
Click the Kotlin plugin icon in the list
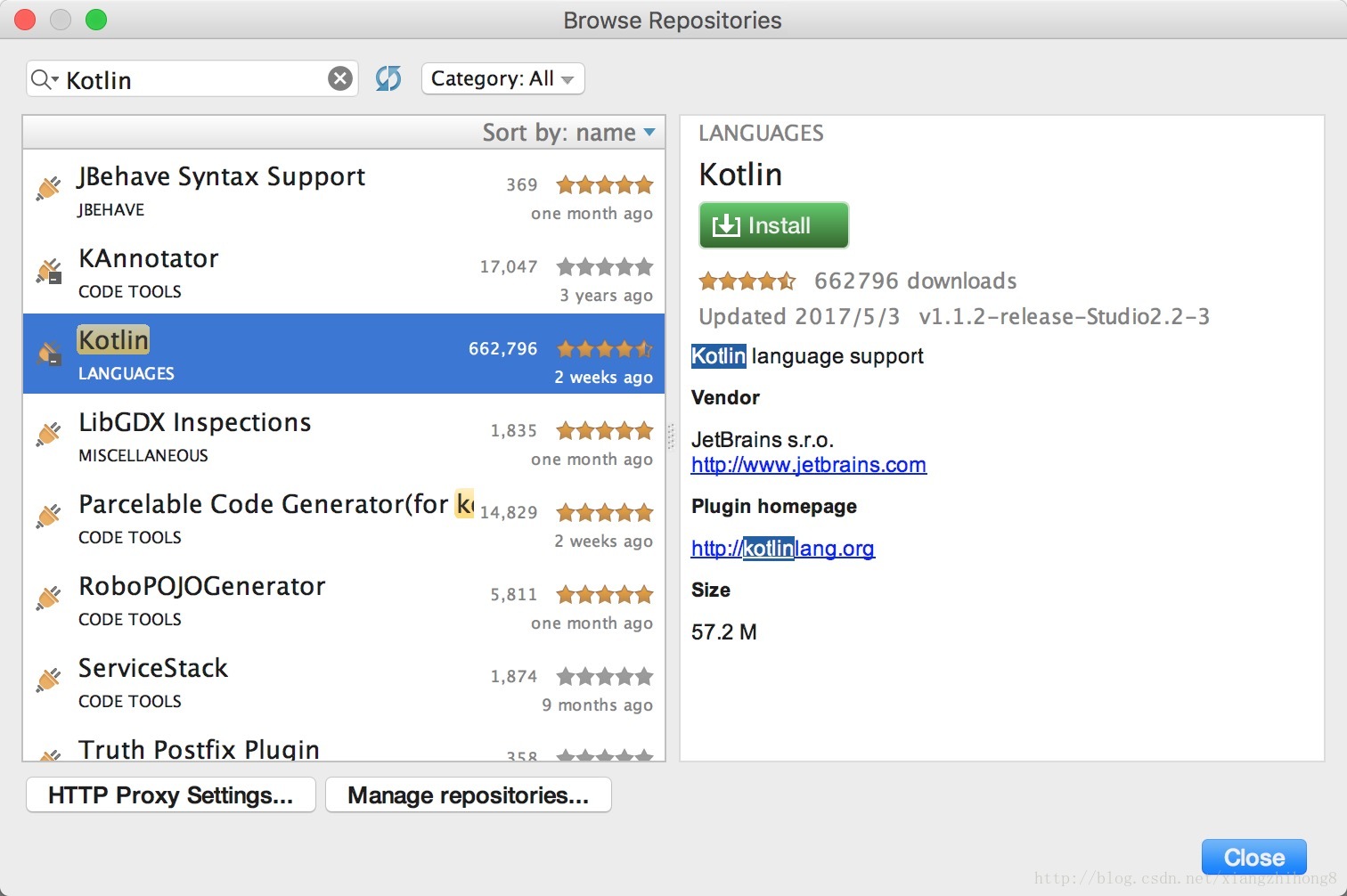pos(49,353)
